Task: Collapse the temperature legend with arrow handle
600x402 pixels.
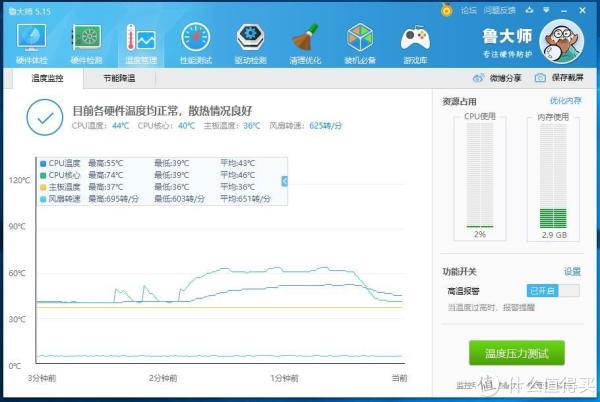Action: [284, 181]
